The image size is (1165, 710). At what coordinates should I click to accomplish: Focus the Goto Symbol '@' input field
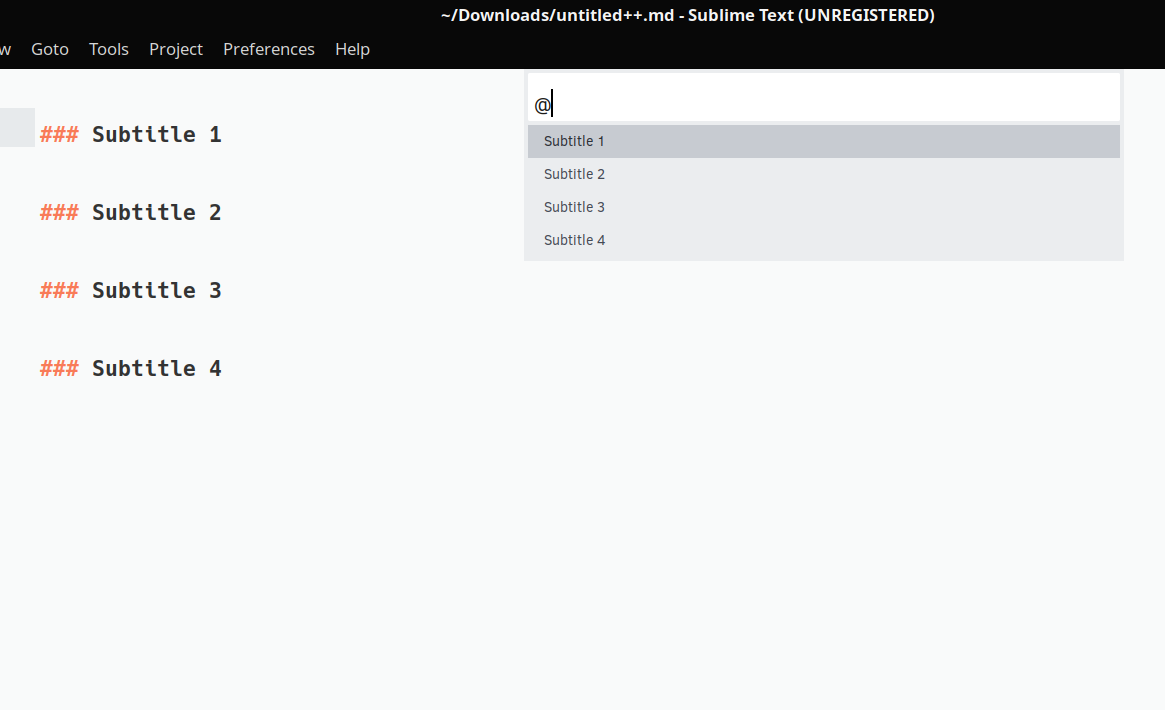tap(823, 104)
